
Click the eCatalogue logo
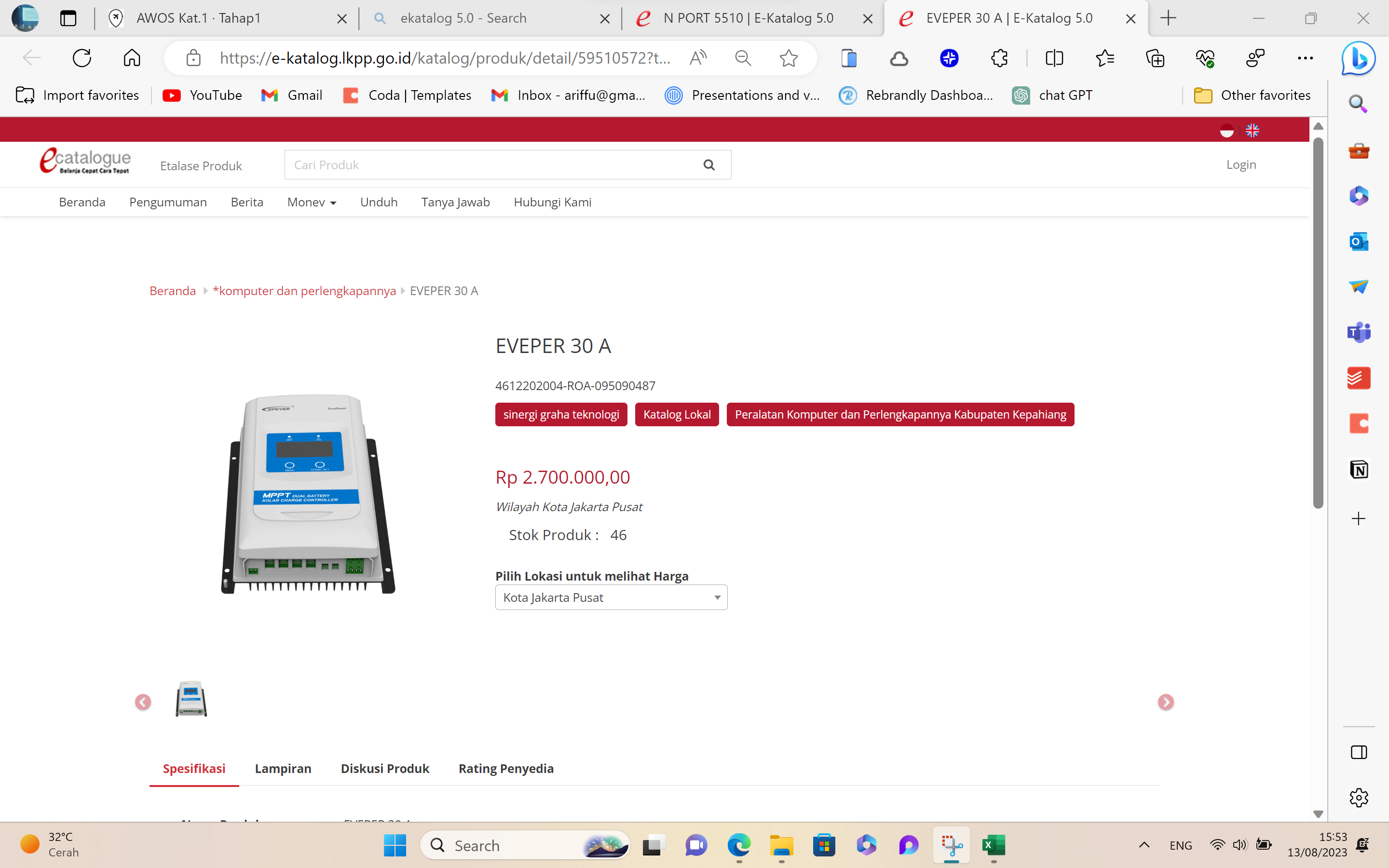click(84, 162)
